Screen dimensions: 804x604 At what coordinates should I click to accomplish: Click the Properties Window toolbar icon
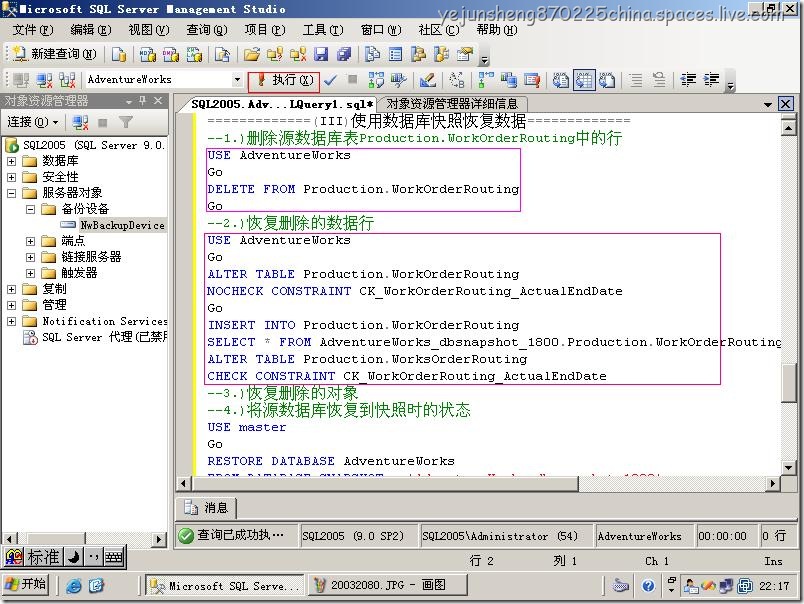(465, 54)
